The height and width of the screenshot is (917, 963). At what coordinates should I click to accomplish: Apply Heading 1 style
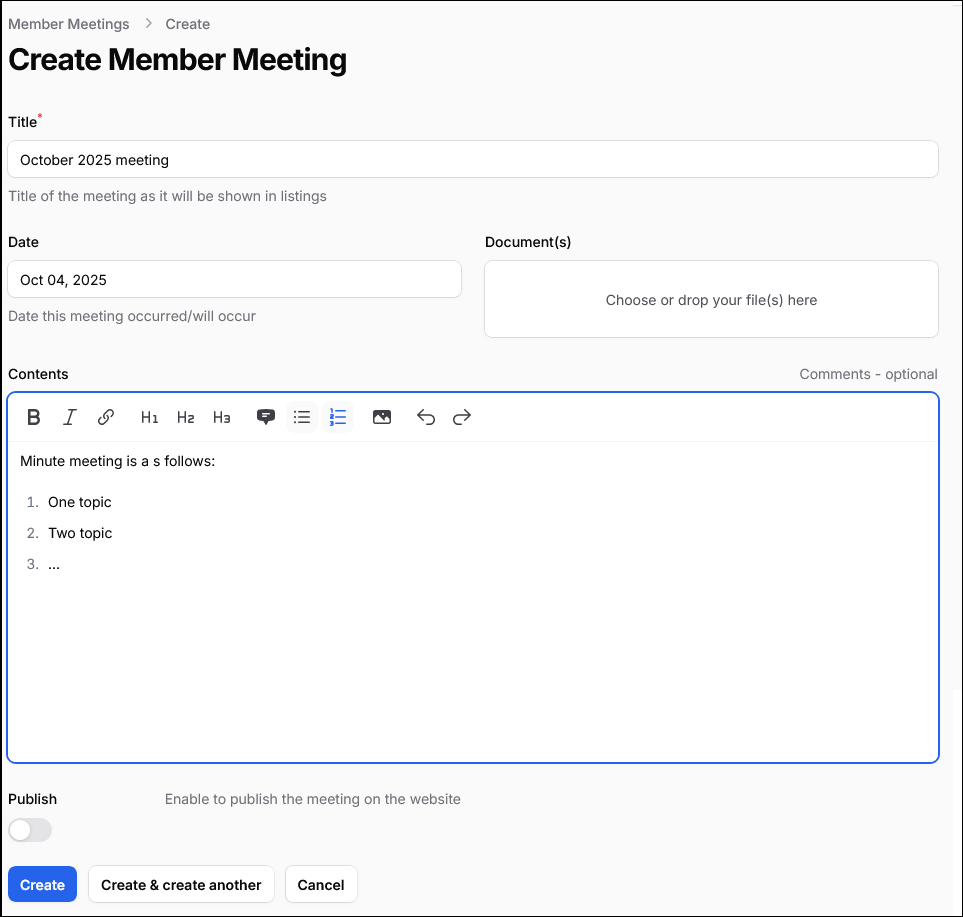149,417
